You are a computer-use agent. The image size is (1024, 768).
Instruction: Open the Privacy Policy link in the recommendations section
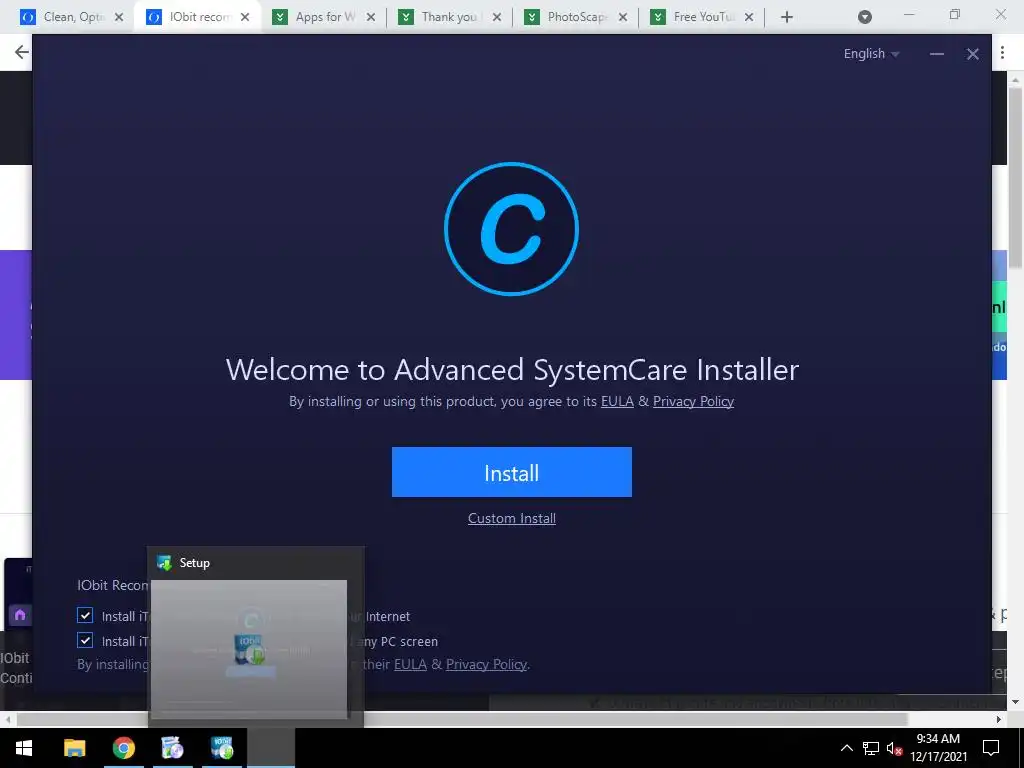[487, 664]
